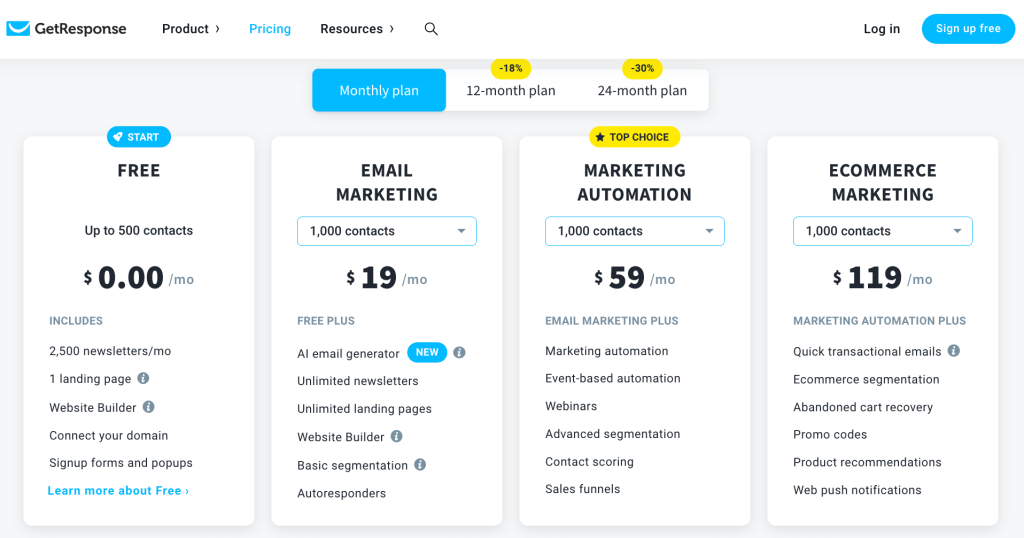
Task: Select the 12-month plan option
Action: 511,90
